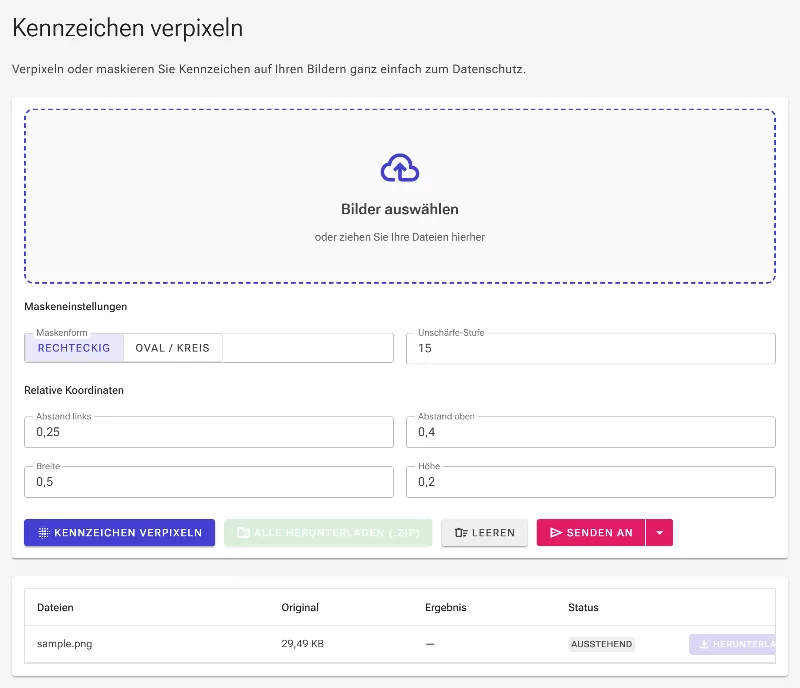Click the AUSSTEHEND status badge

coord(602,644)
